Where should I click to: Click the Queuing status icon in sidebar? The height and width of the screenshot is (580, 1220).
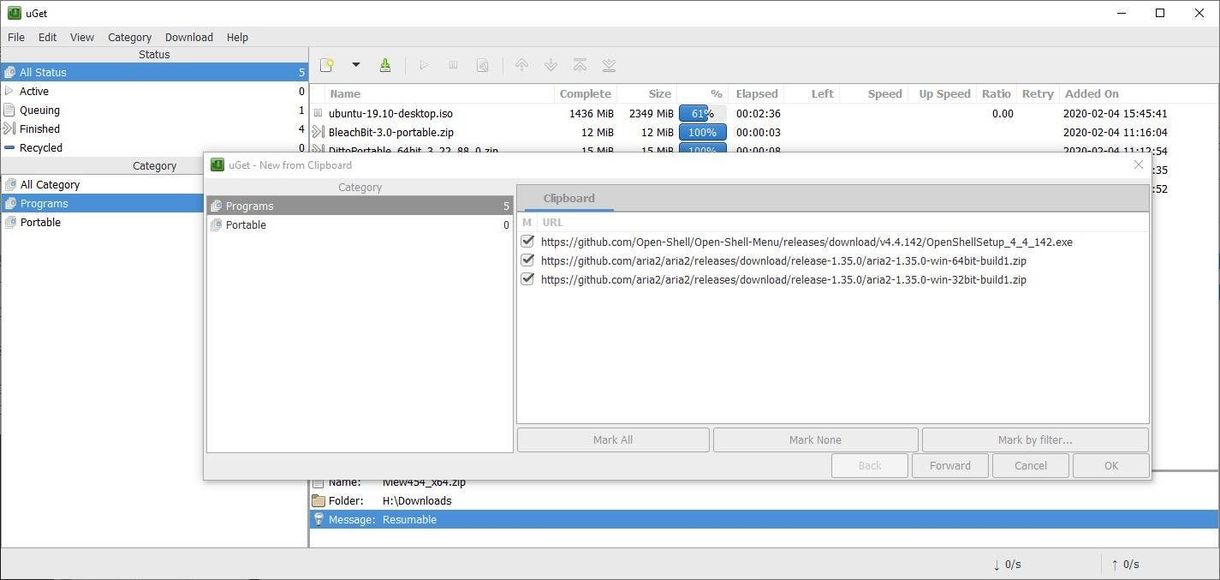10,110
